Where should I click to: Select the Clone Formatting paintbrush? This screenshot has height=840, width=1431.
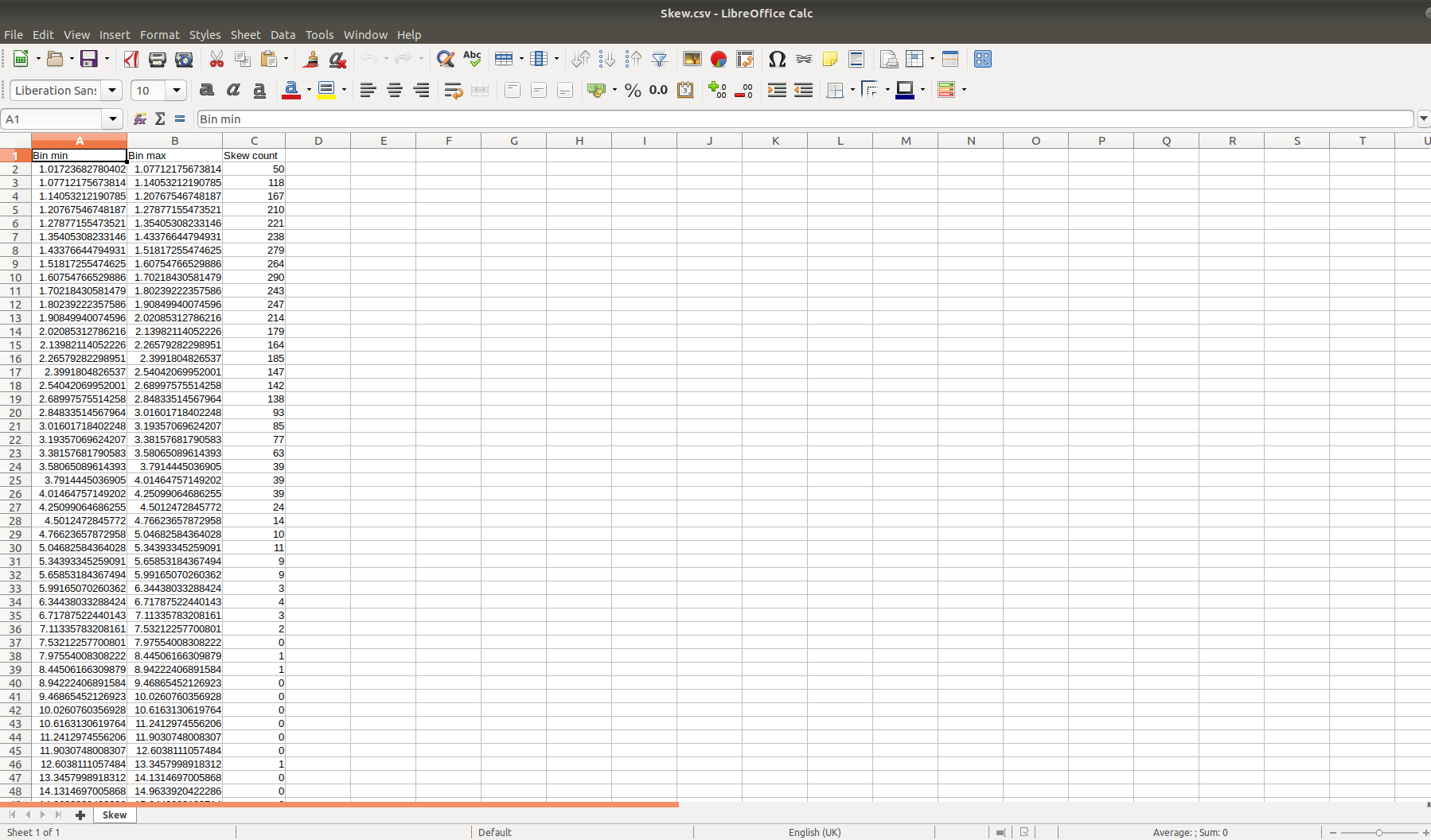pyautogui.click(x=311, y=59)
